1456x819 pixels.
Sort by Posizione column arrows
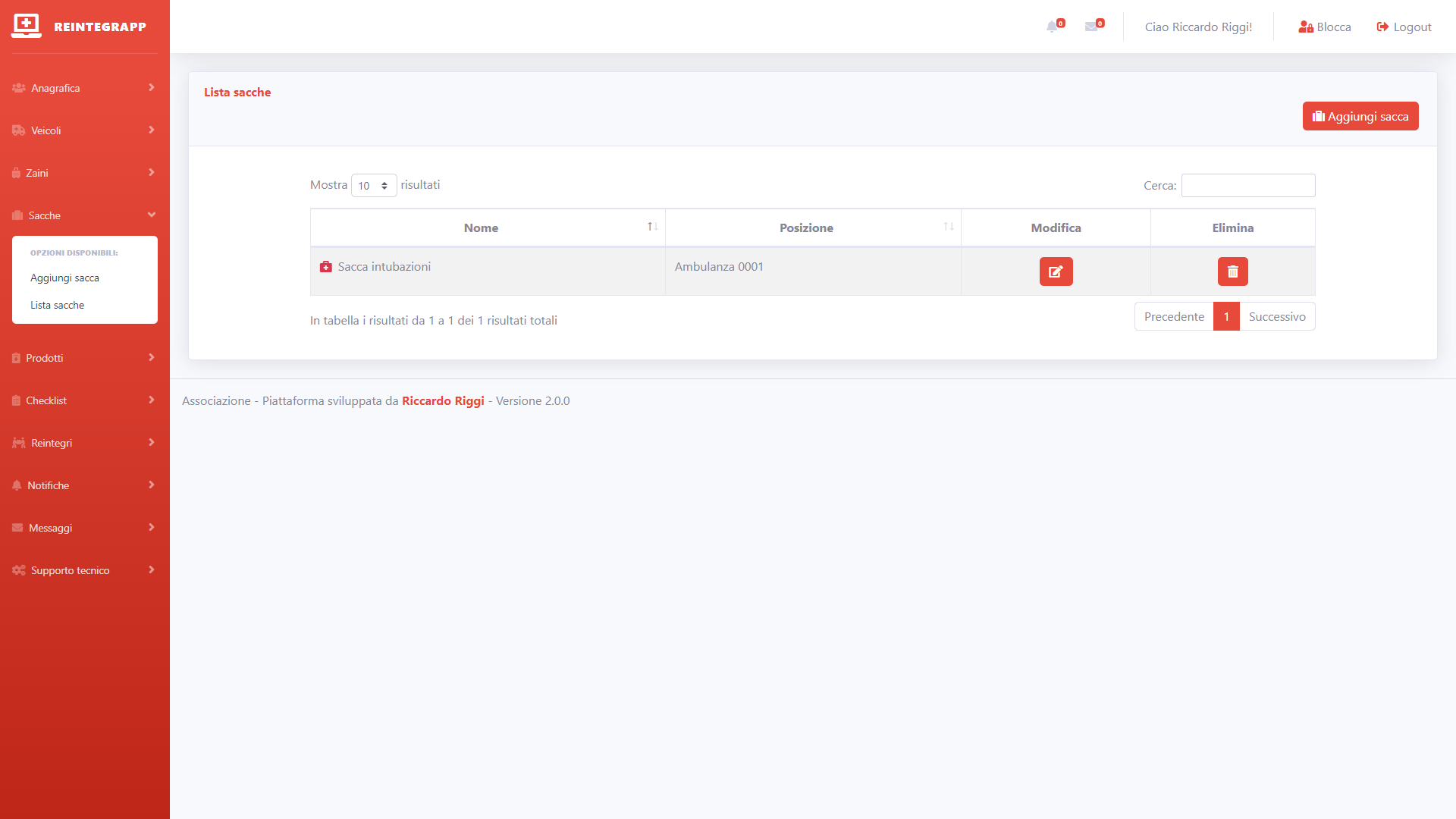tap(948, 227)
